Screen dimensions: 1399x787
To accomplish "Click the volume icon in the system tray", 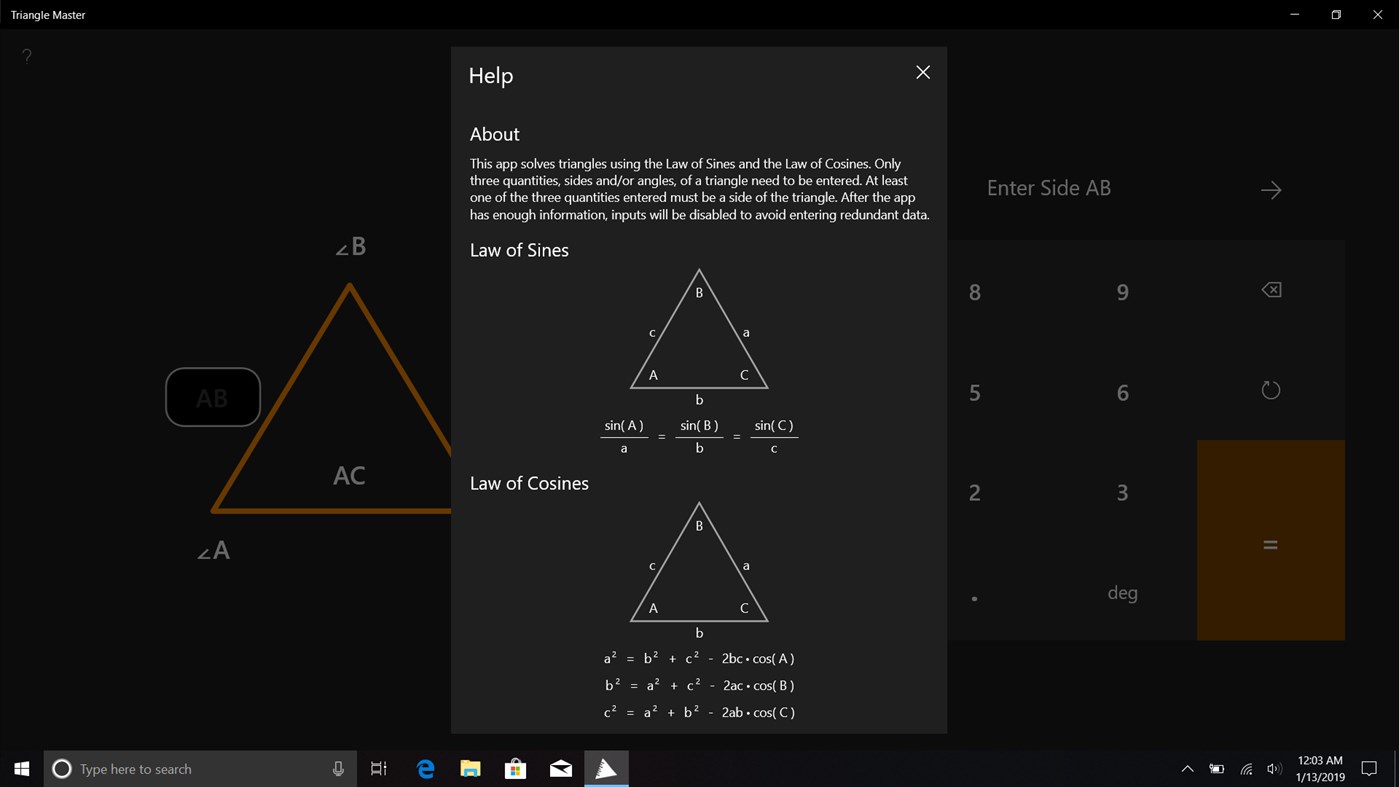I will click(1274, 768).
